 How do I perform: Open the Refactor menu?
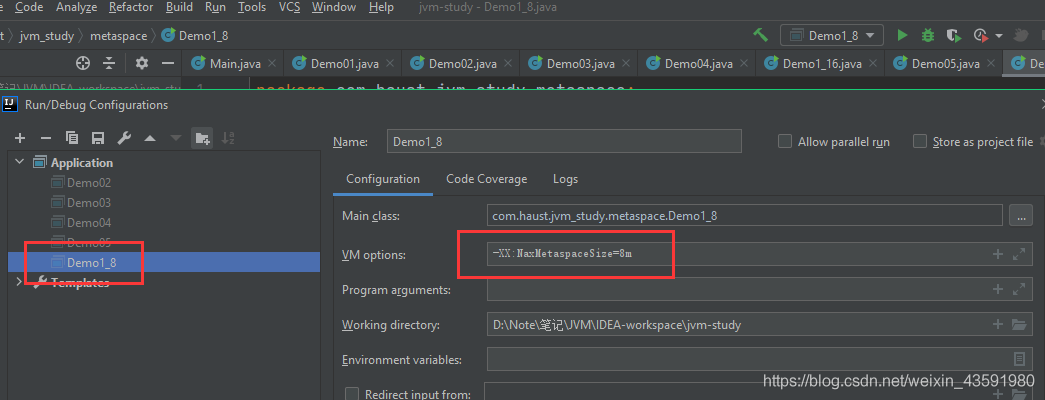click(x=131, y=7)
